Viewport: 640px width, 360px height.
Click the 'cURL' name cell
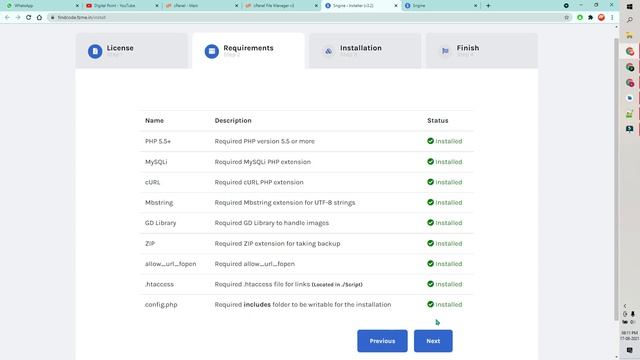point(153,182)
